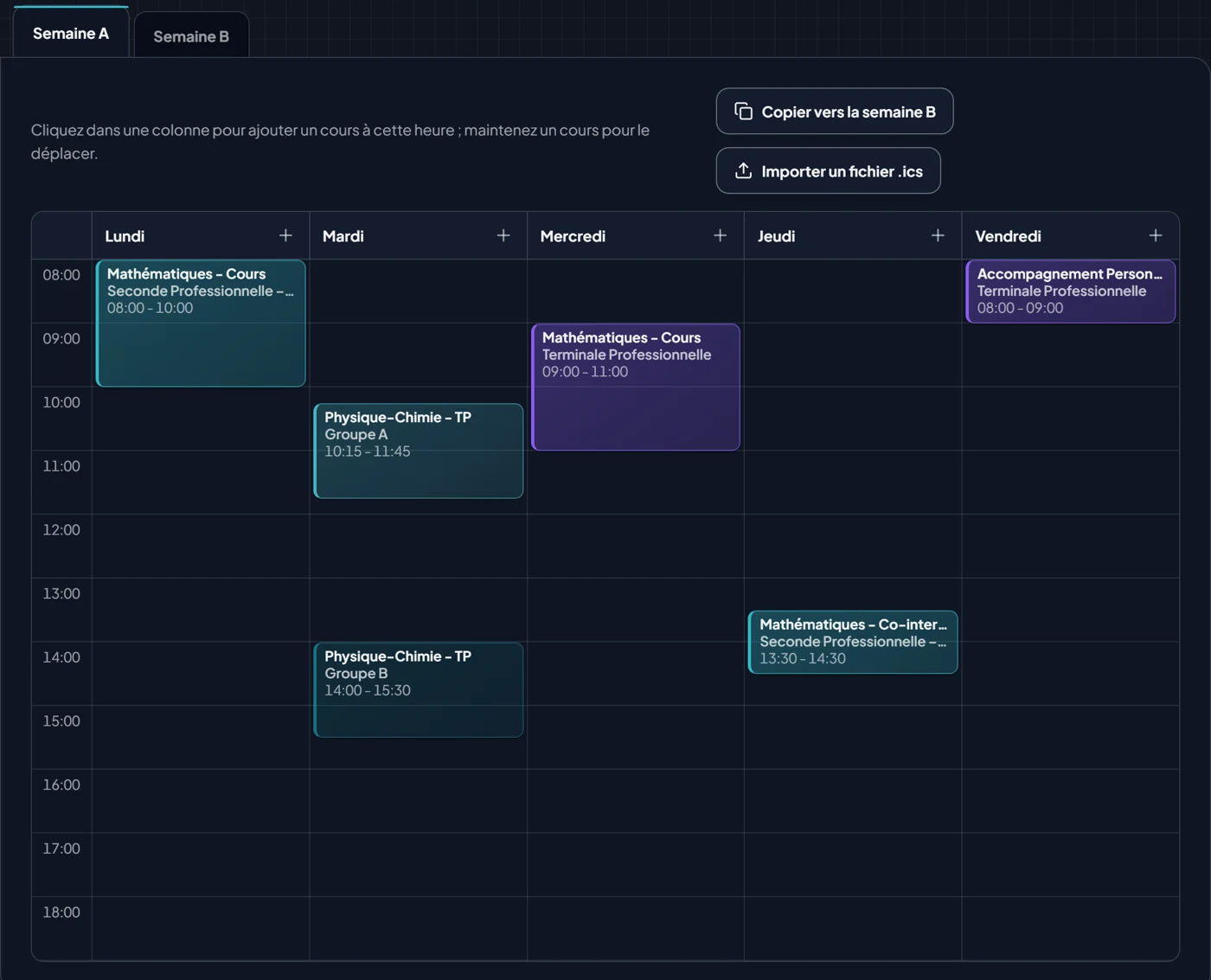The height and width of the screenshot is (980, 1211).
Task: Switch to the Semaine A tab
Action: pyautogui.click(x=71, y=33)
